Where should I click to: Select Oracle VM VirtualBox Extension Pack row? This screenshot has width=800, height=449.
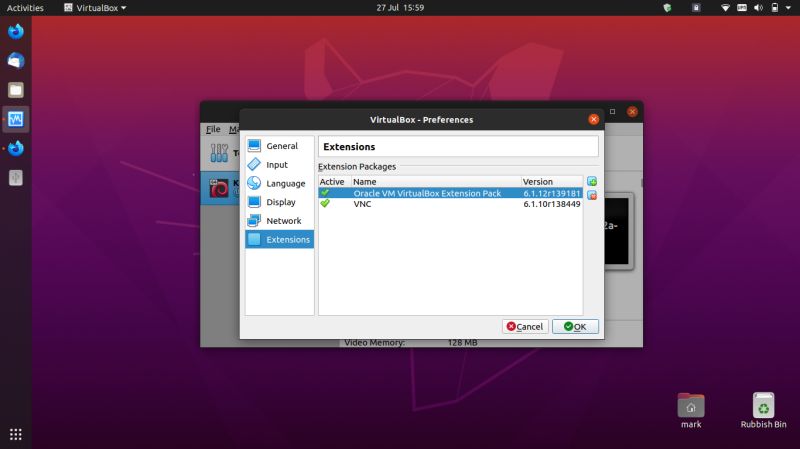(451, 193)
